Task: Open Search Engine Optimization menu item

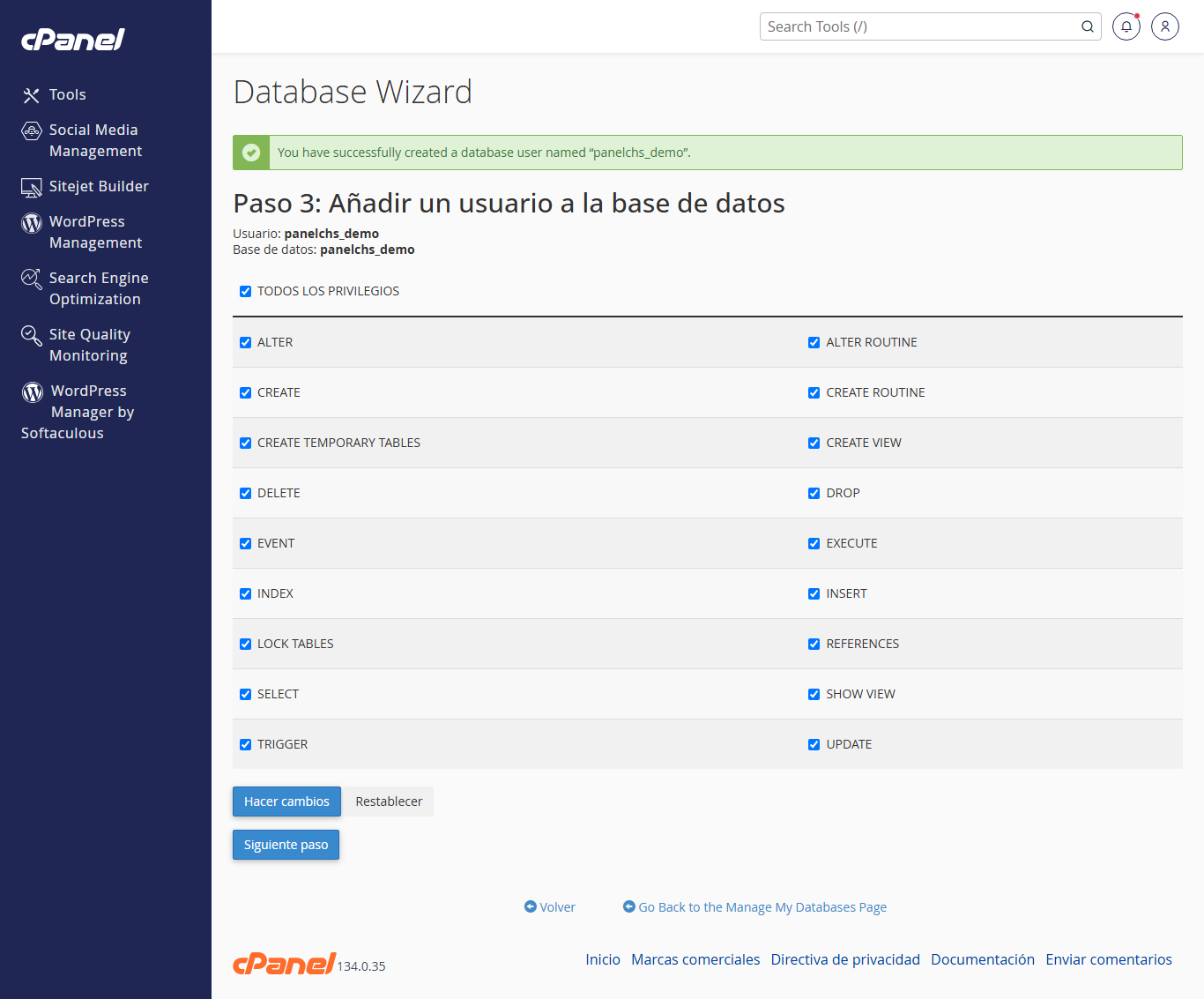Action: (99, 288)
